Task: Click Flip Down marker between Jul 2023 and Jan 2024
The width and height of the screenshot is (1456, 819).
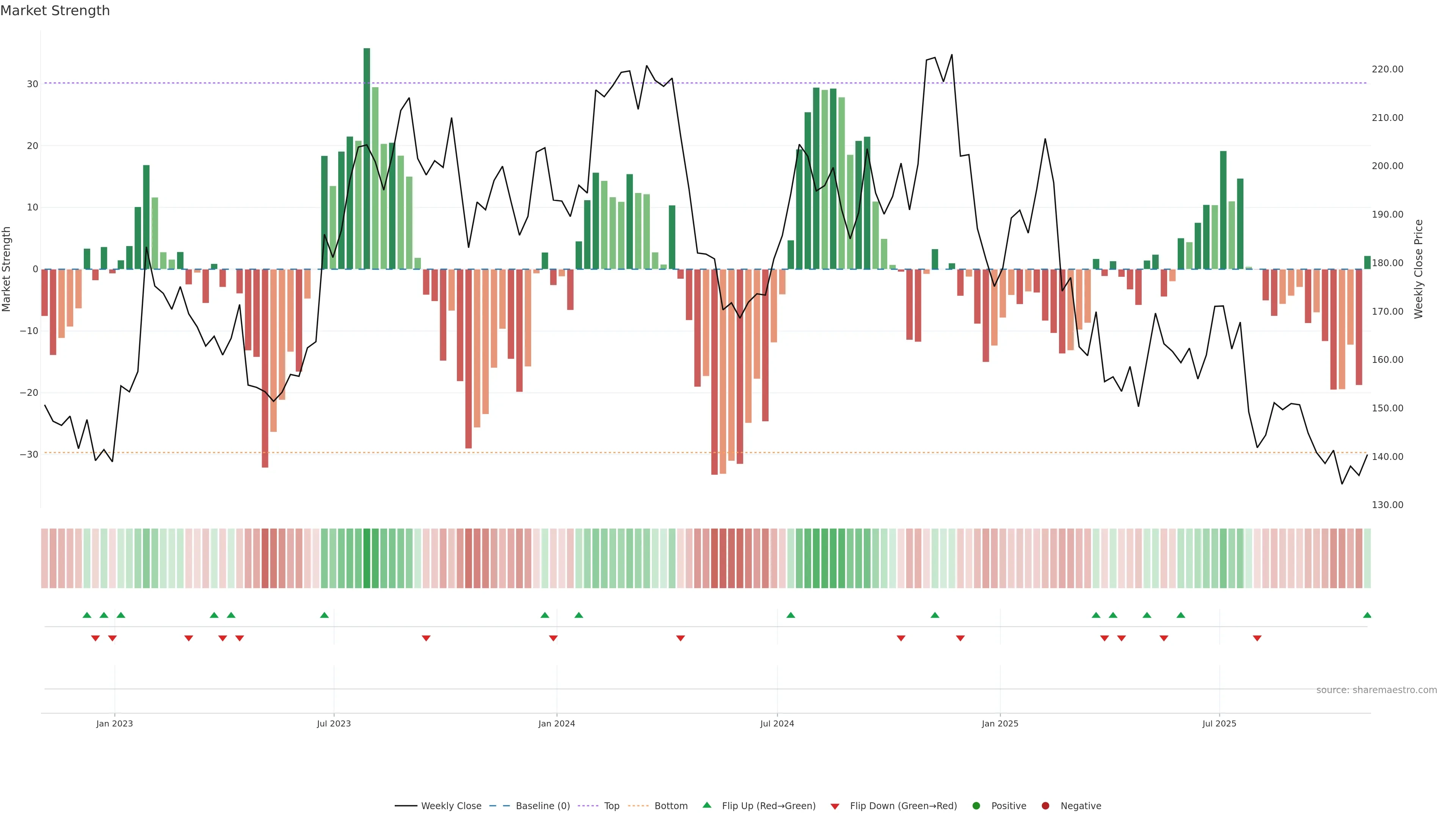Action: click(x=426, y=638)
